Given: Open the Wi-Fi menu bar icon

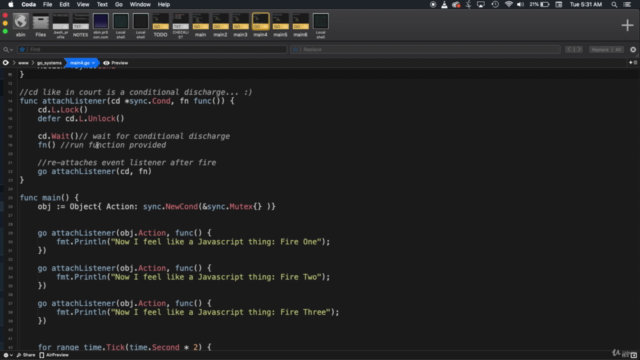Looking at the screenshot, I should [509, 4].
